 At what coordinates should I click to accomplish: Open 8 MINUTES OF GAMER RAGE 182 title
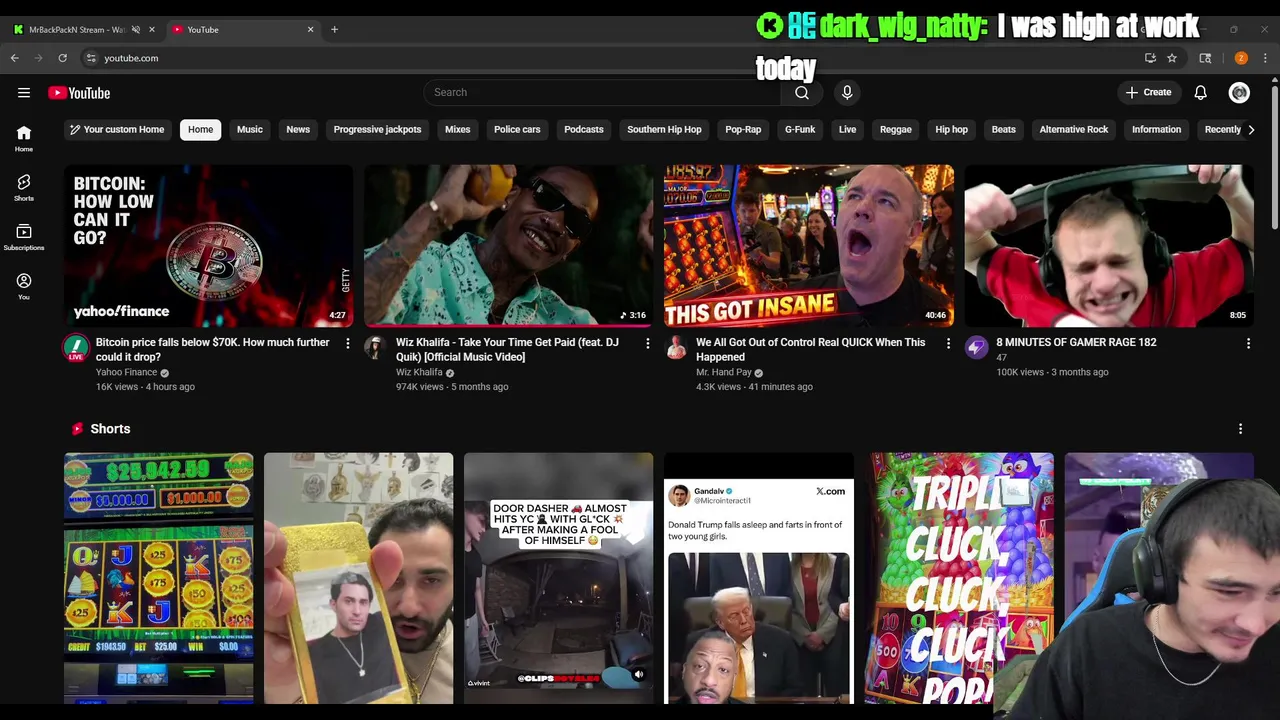[1076, 342]
